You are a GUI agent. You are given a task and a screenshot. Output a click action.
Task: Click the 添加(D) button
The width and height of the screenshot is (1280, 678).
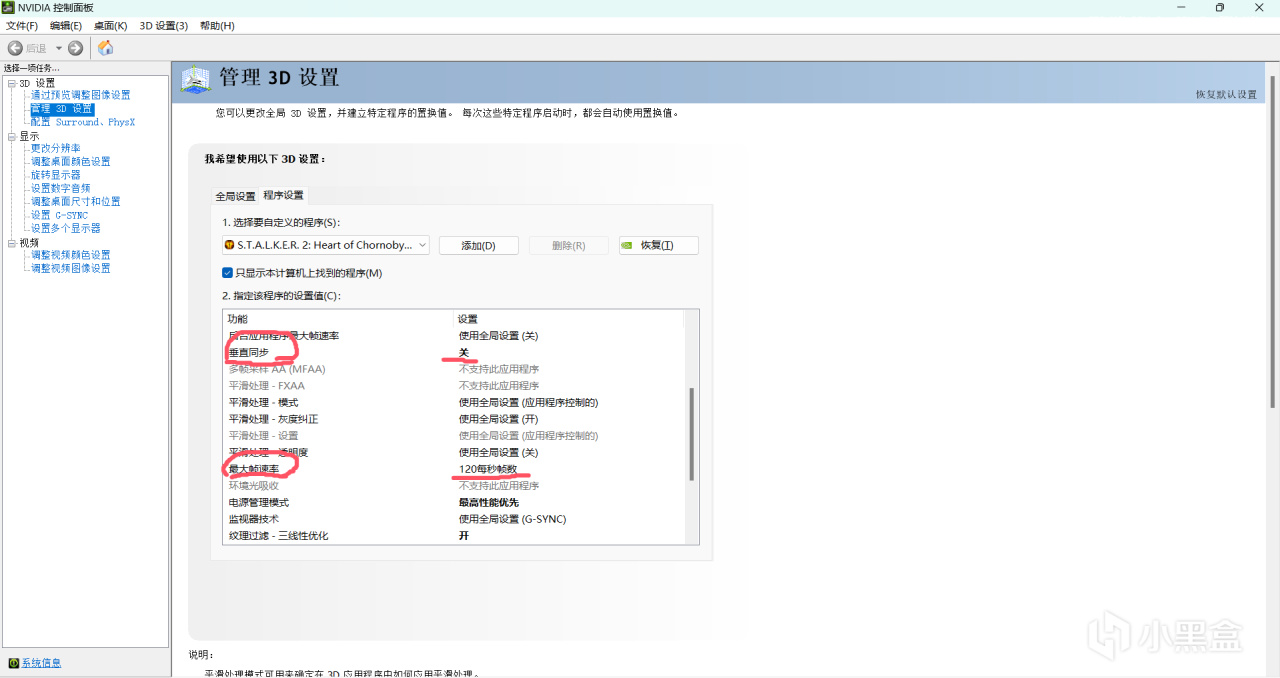479,245
